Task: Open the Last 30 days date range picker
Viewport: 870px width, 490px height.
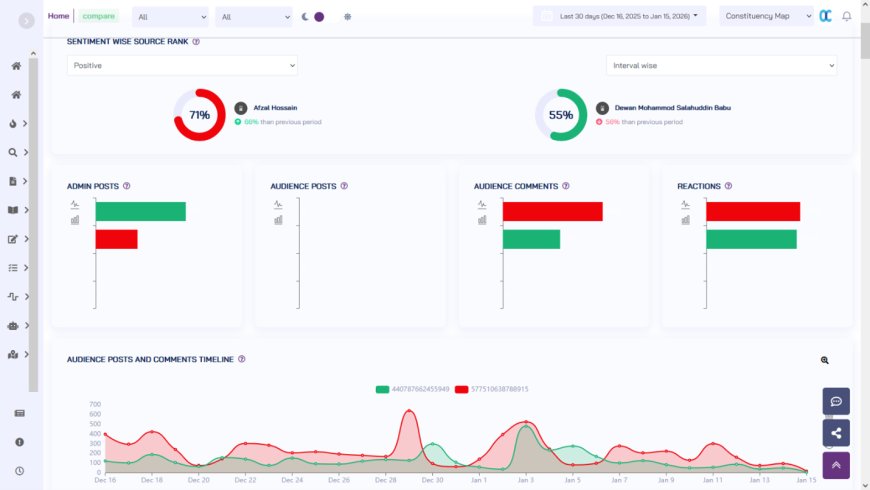Action: (620, 16)
